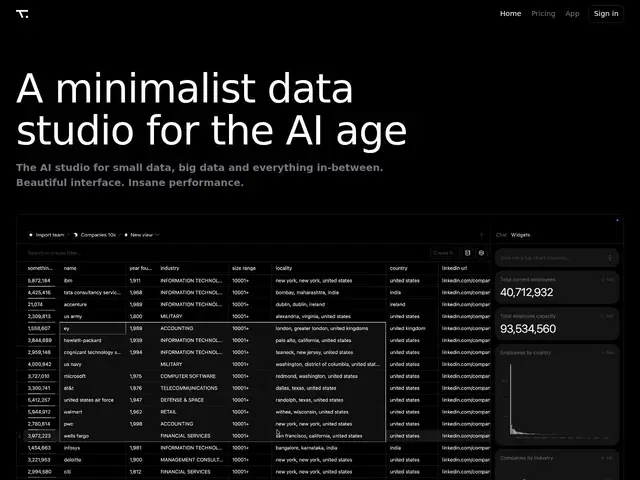
Task: Click the 40,712,932 employee total
Action: [527, 292]
